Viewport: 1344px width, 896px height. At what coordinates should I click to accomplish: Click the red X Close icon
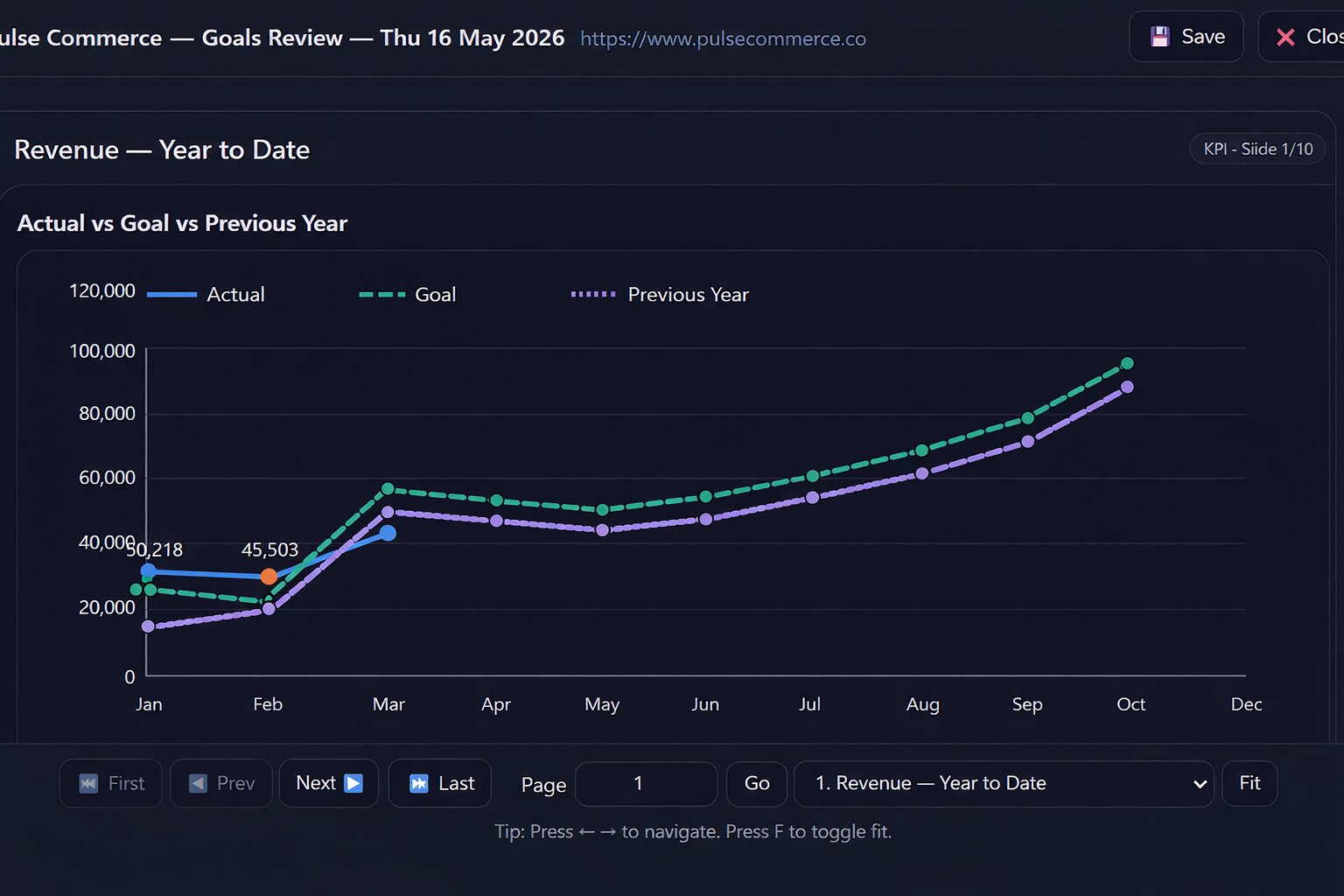click(1285, 37)
